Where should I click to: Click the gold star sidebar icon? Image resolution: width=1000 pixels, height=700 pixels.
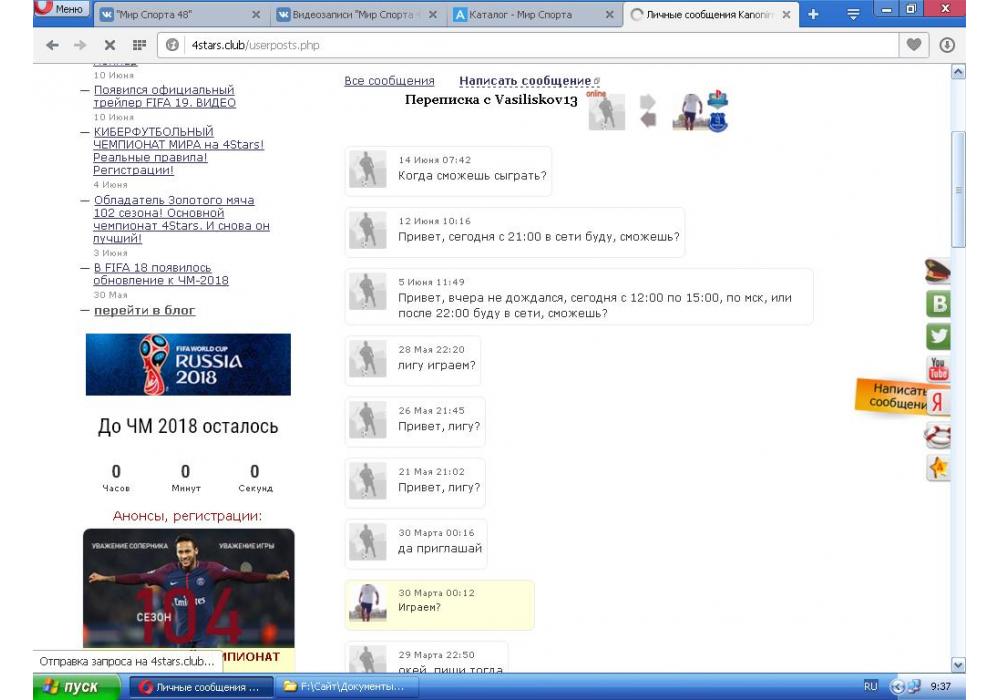pos(938,468)
